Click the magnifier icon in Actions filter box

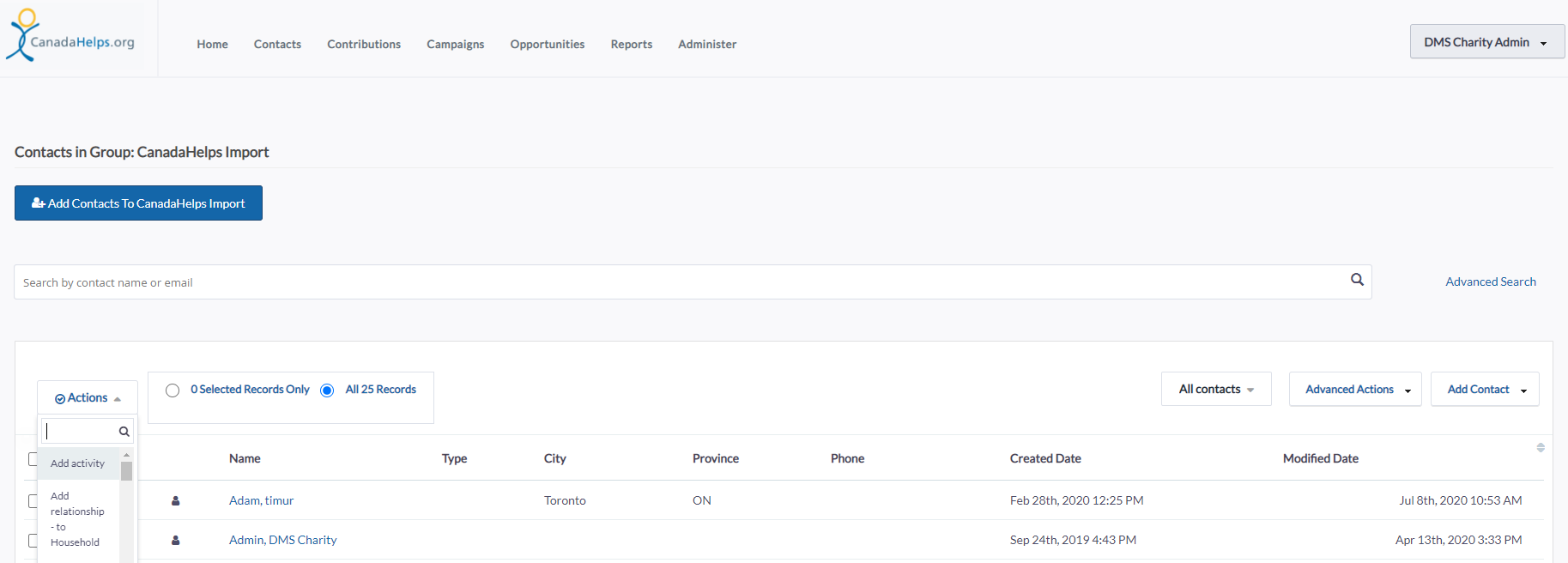(x=124, y=432)
